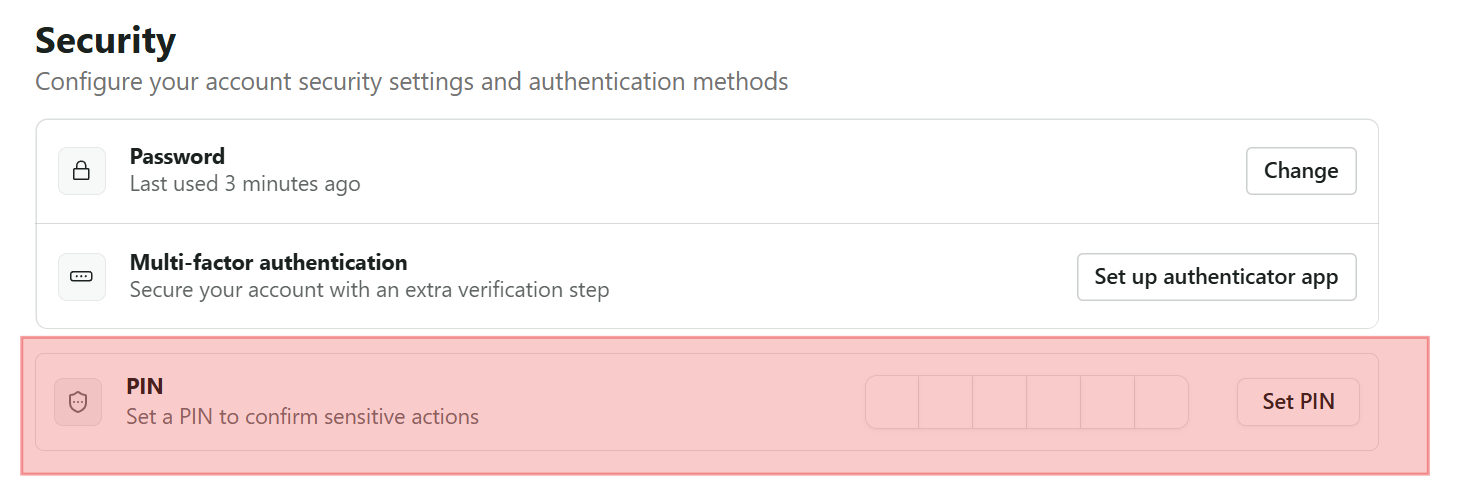Screen dimensions: 1468x495
Task: Click the Password lock icon
Action: (82, 171)
